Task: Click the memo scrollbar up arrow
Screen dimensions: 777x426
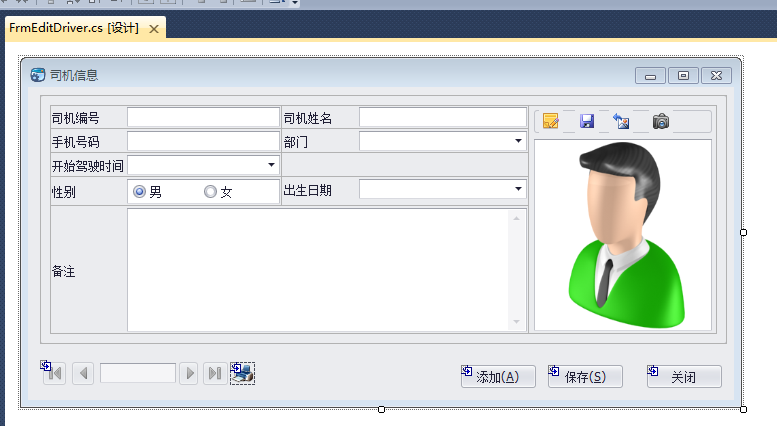Action: 516,218
